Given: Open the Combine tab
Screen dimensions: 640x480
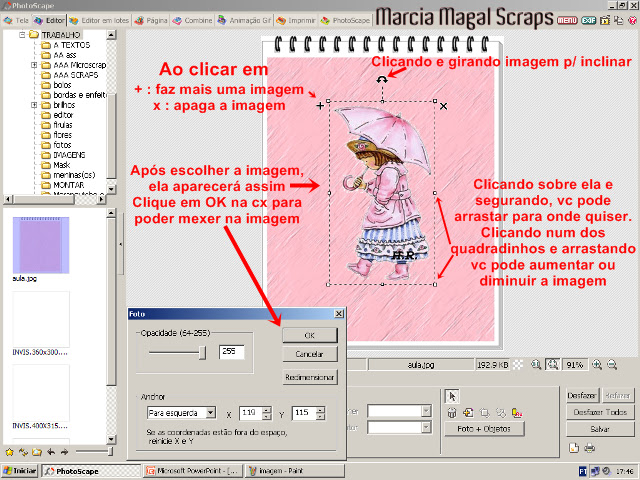Looking at the screenshot, I should coord(192,20).
